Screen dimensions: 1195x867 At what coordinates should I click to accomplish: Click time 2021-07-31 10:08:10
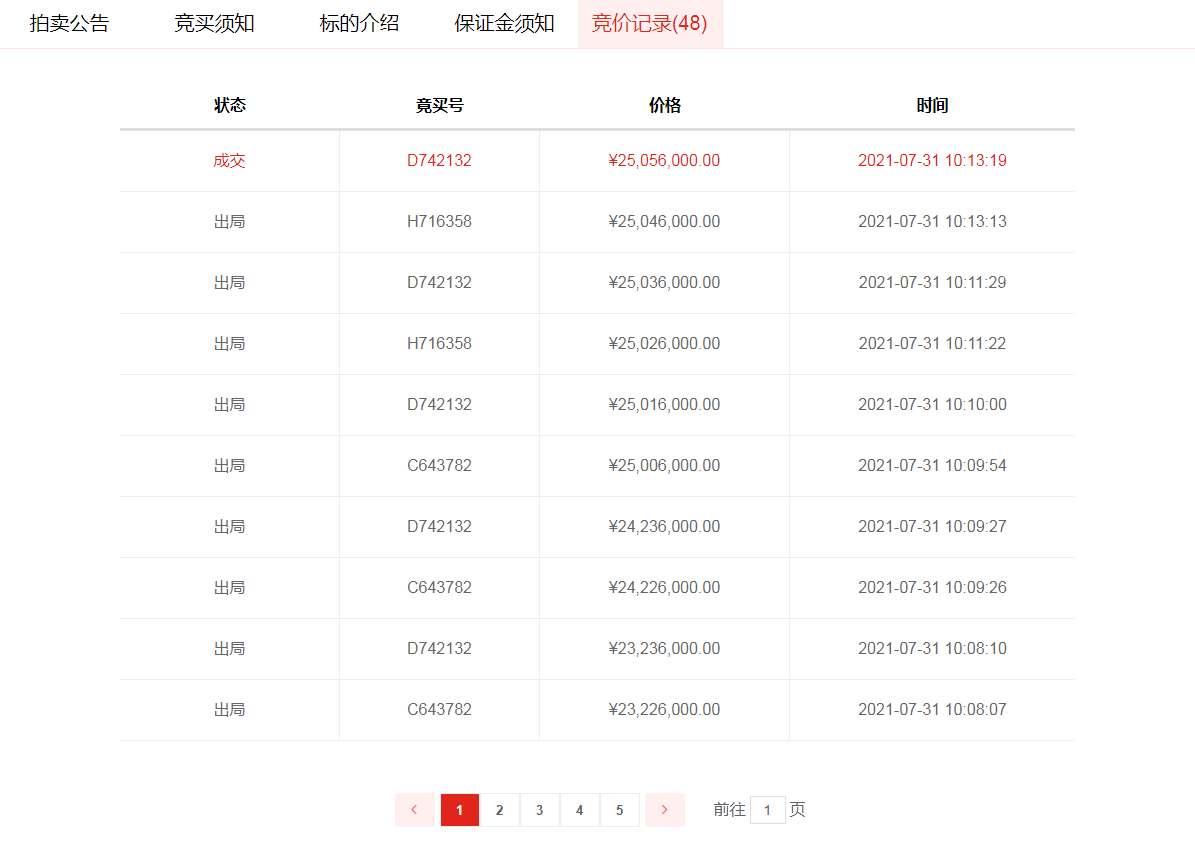(932, 648)
